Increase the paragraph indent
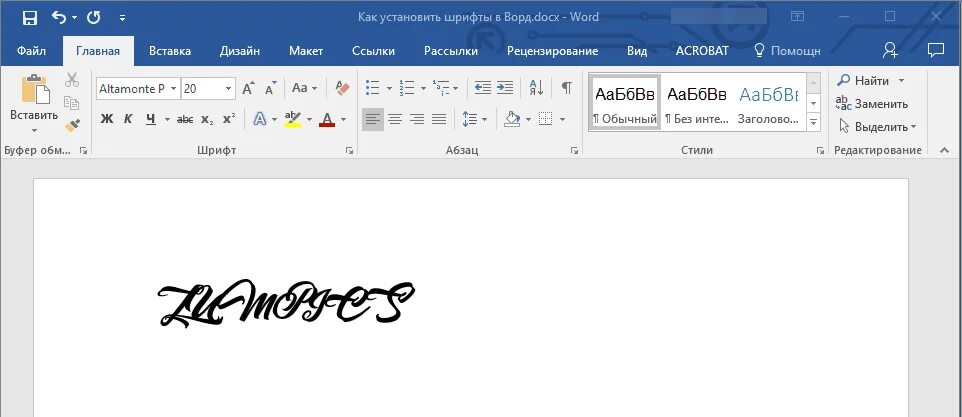Image resolution: width=962 pixels, height=417 pixels. (505, 88)
